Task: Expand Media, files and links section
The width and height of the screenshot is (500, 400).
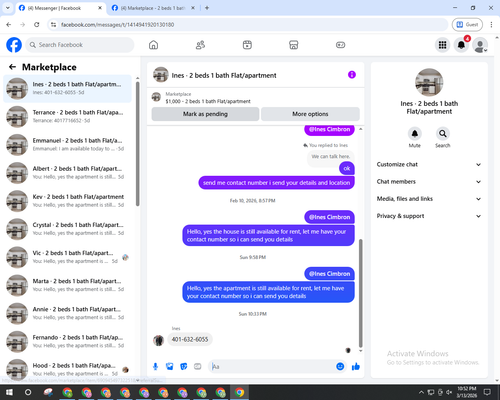Action: pyautogui.click(x=429, y=199)
